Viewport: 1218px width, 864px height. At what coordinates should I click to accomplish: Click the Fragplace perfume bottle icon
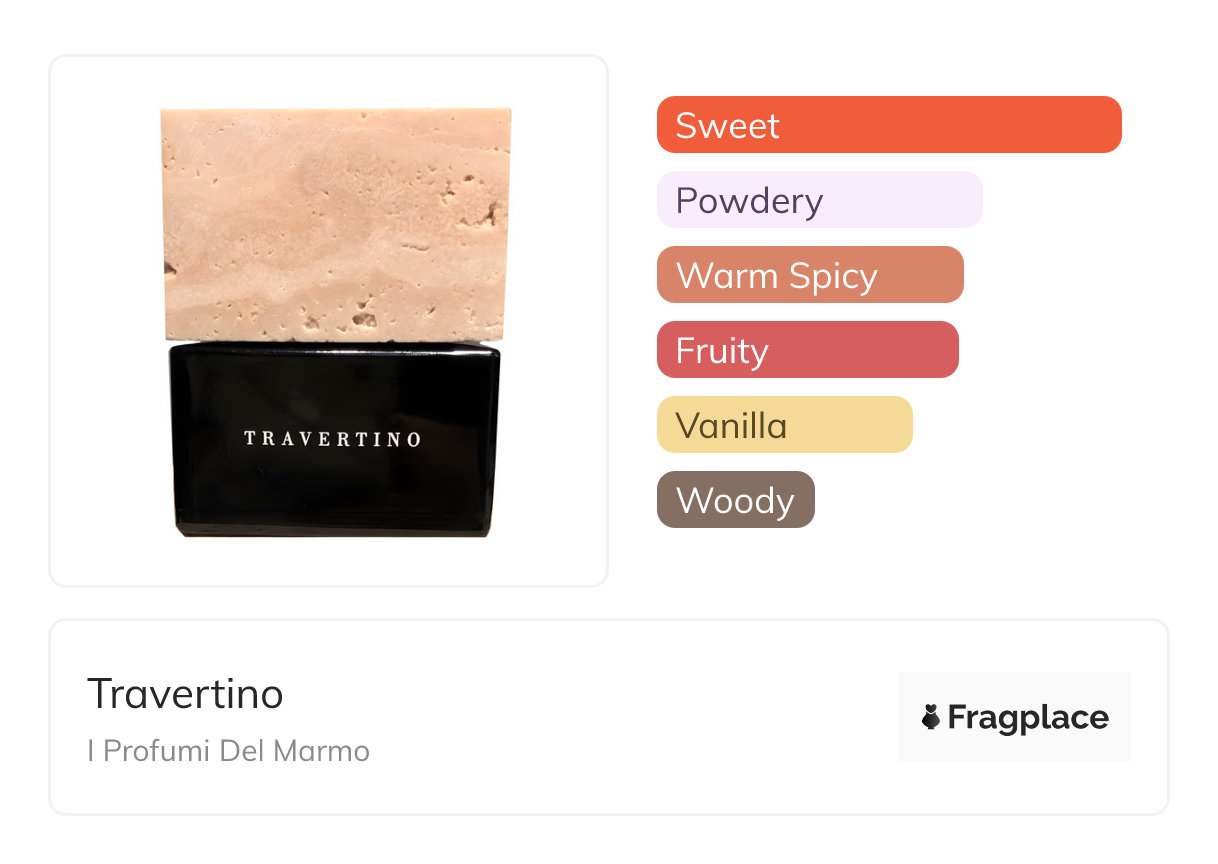point(931,717)
